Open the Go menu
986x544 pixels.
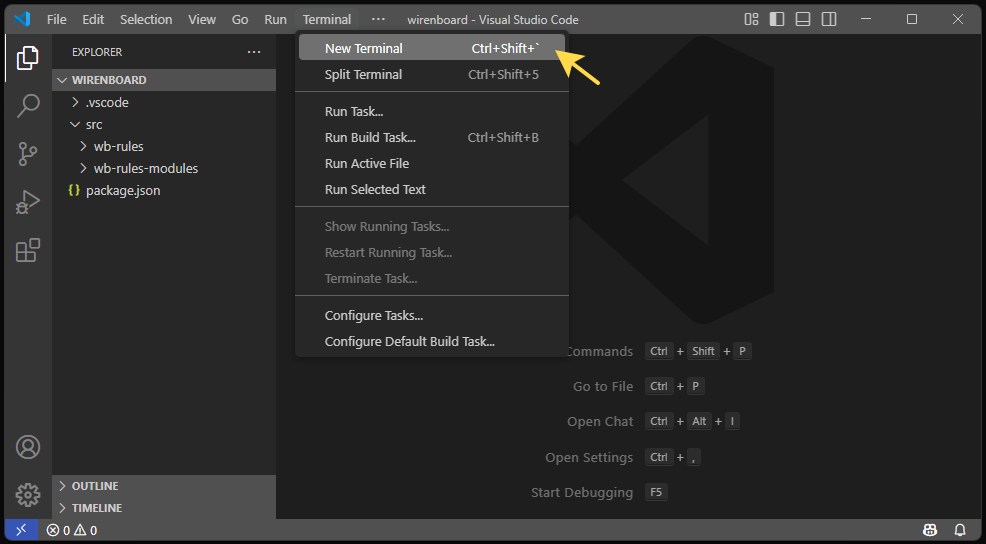240,19
